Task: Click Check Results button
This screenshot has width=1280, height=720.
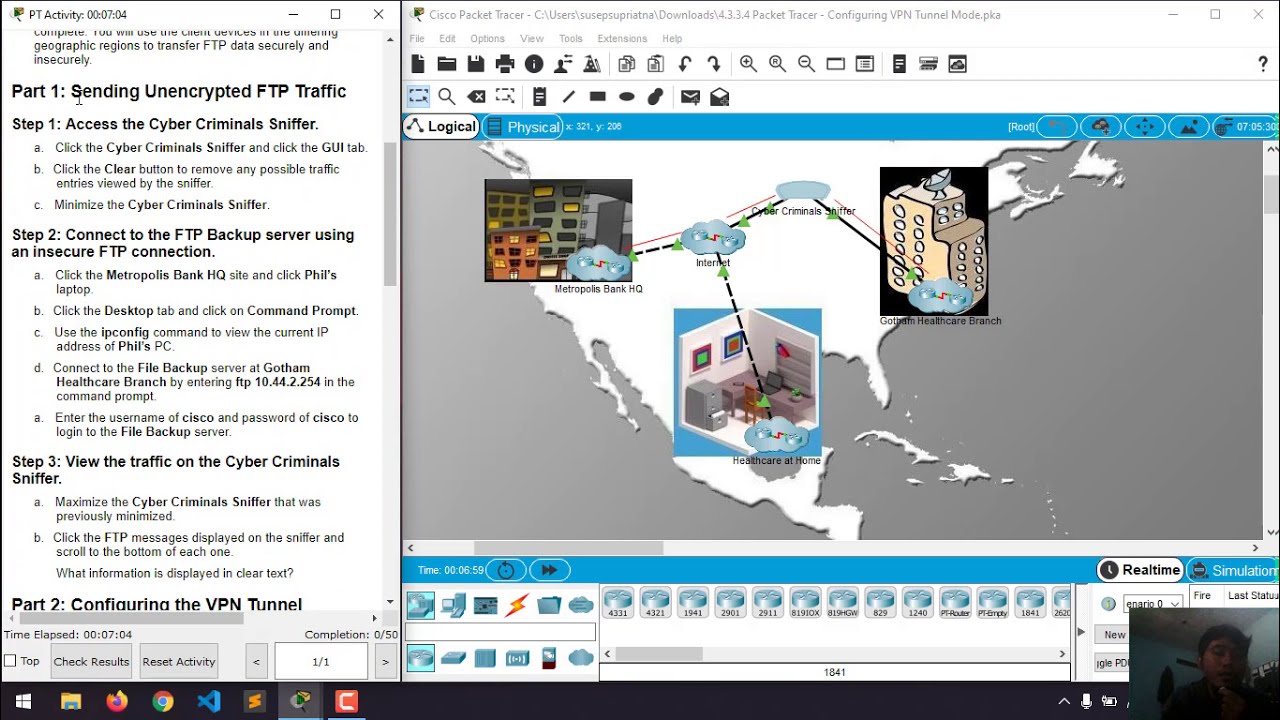Action: [91, 661]
